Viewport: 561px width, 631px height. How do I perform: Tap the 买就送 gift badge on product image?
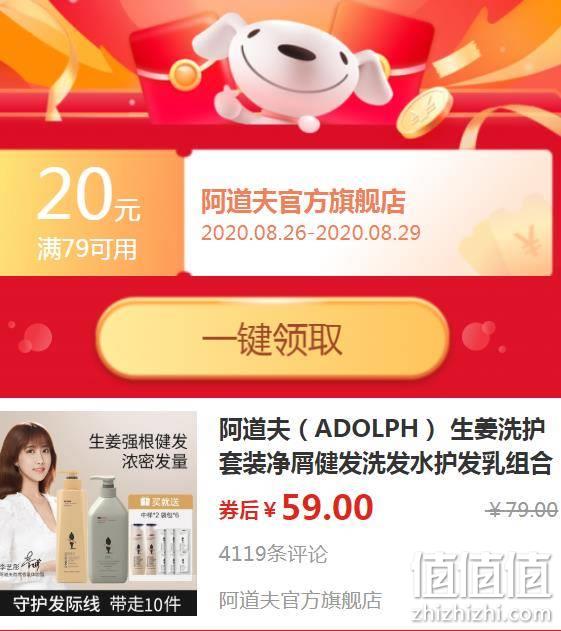(x=160, y=502)
